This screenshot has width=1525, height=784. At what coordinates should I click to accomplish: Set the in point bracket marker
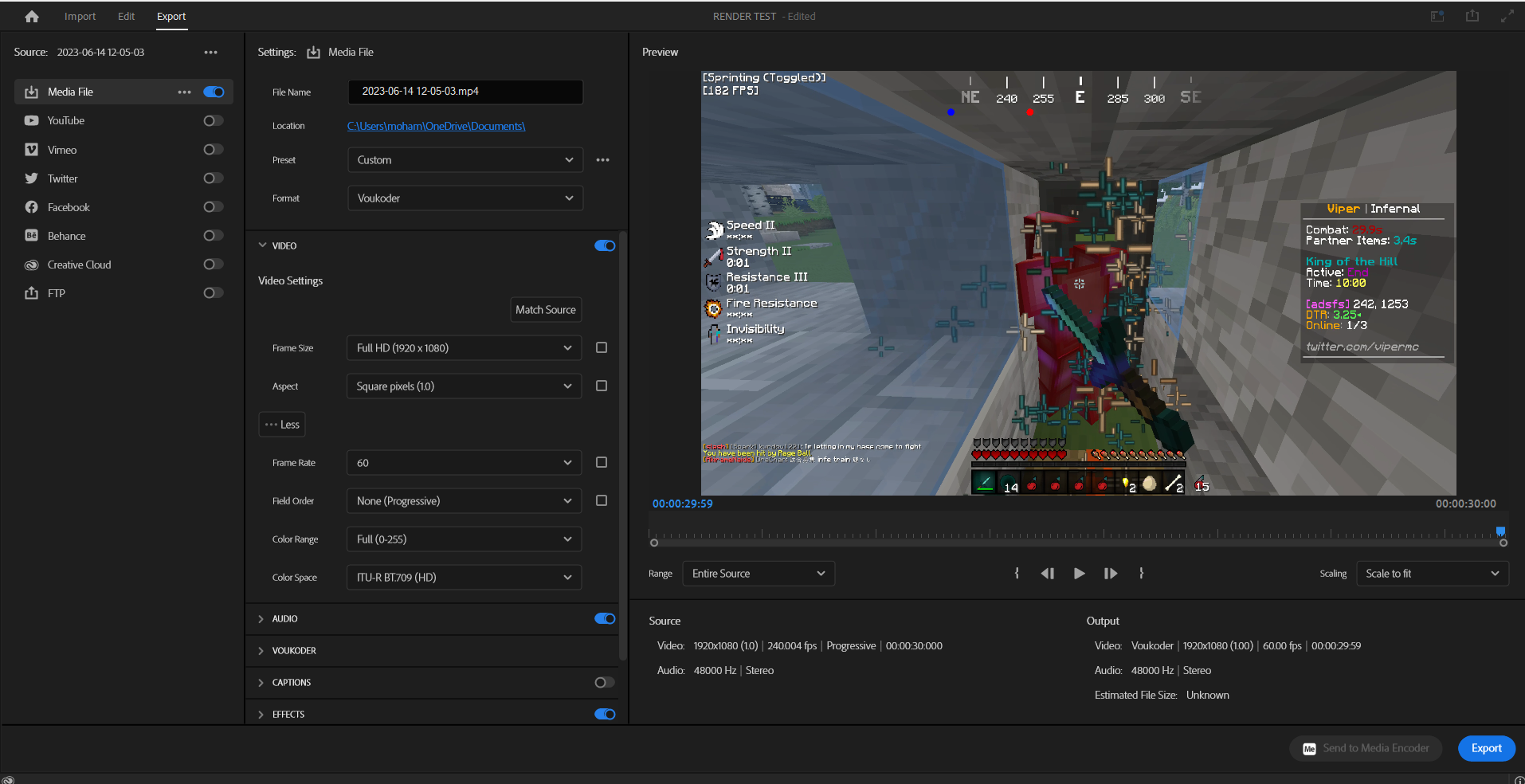[x=1017, y=574]
